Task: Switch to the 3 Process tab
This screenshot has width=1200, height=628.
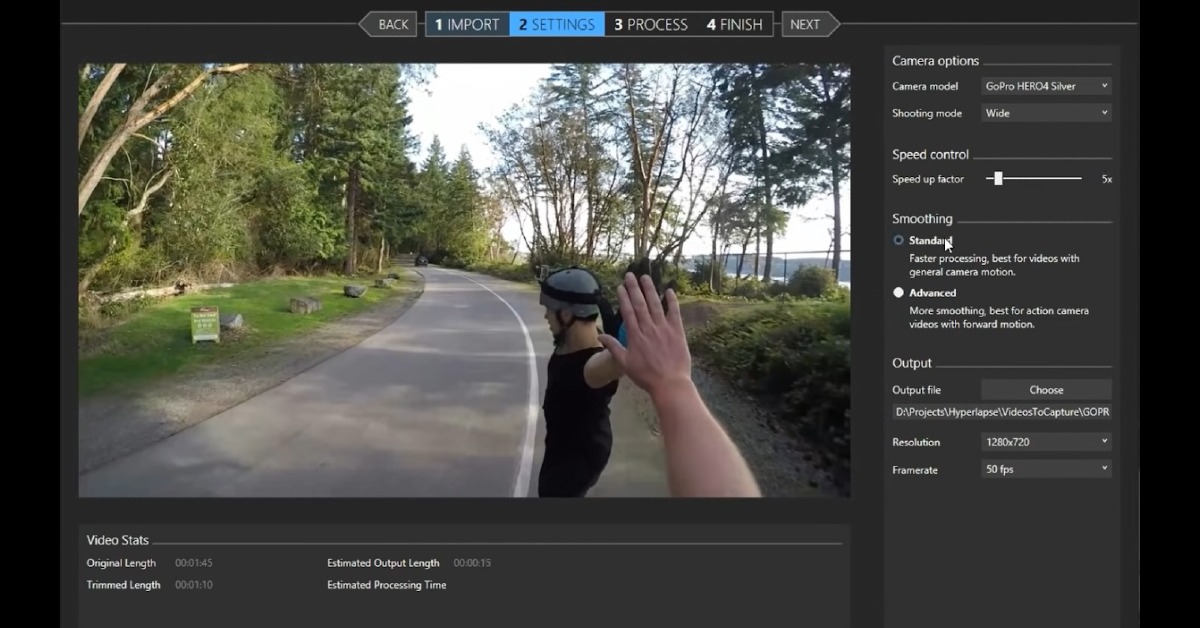Action: click(x=649, y=24)
